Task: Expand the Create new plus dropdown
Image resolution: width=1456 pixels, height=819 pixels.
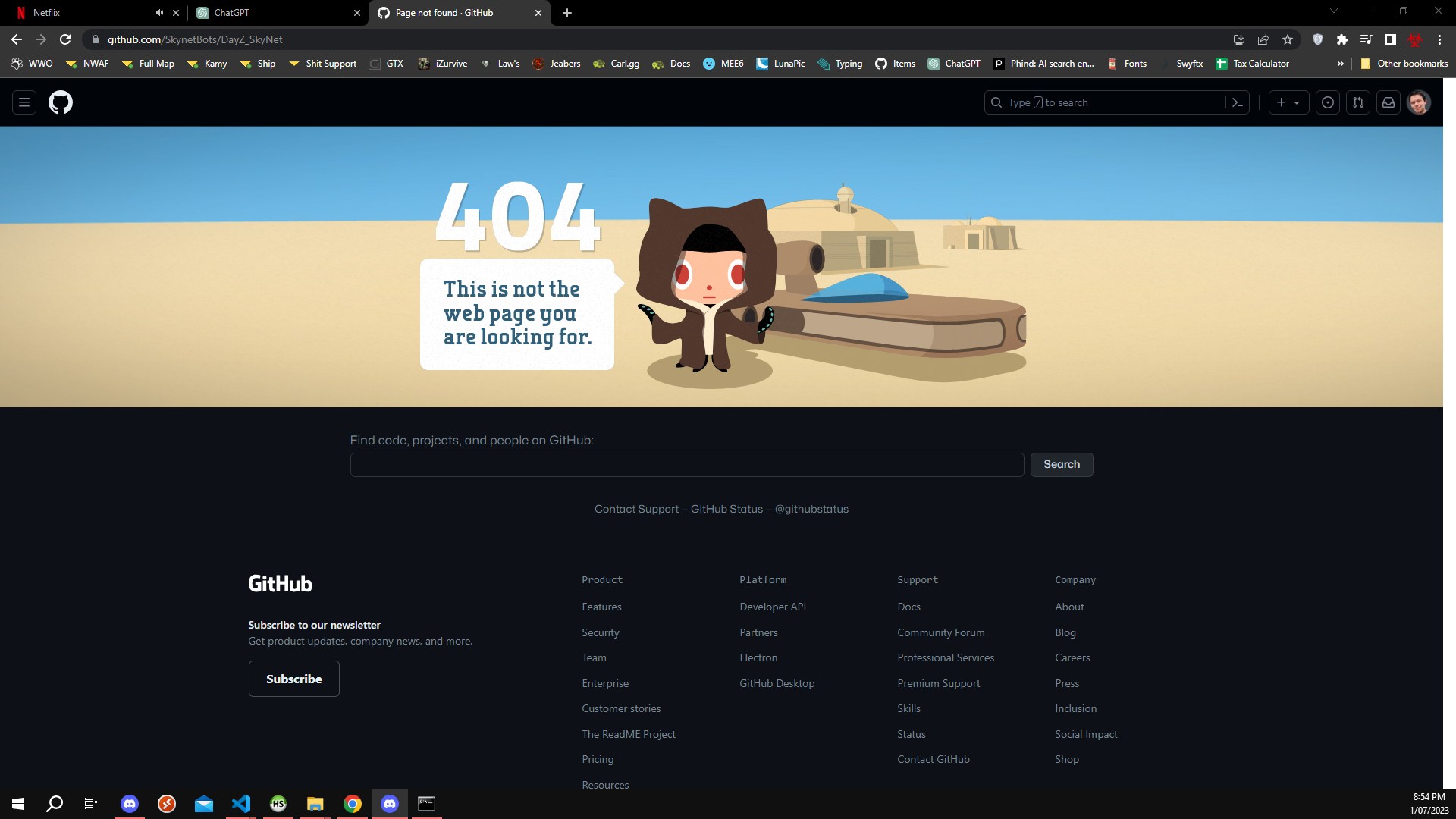Action: click(1288, 102)
